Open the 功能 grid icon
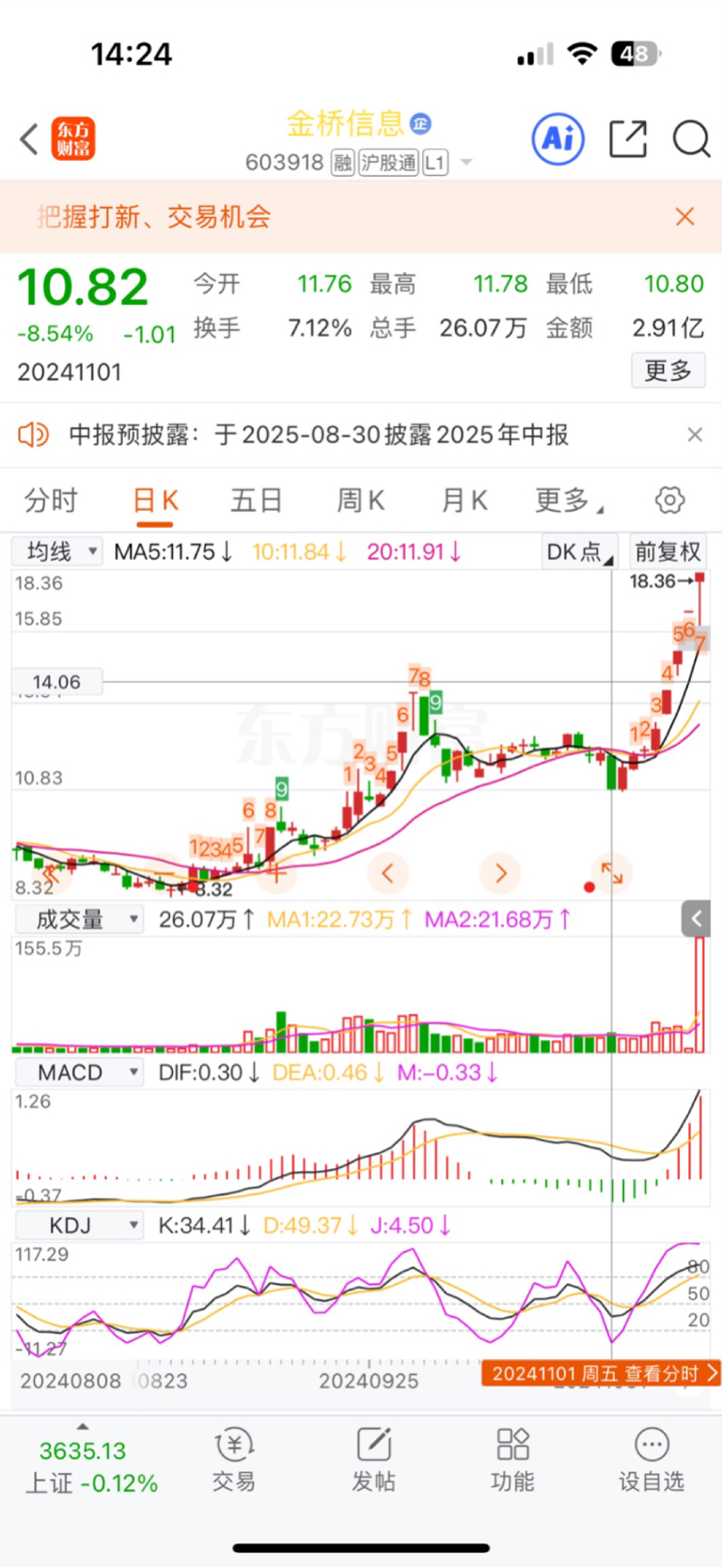Viewport: 722px width, 1568px height. pyautogui.click(x=513, y=1444)
